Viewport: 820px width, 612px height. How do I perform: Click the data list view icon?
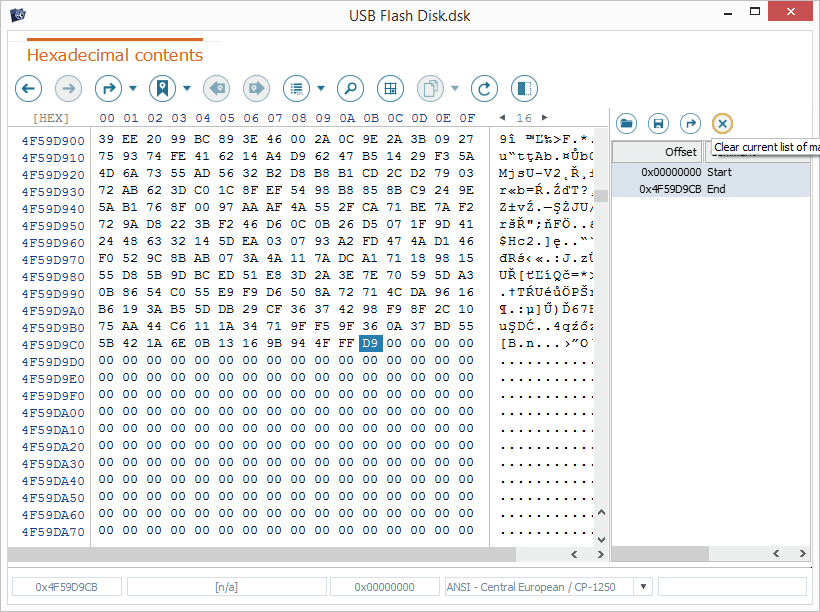coord(296,89)
